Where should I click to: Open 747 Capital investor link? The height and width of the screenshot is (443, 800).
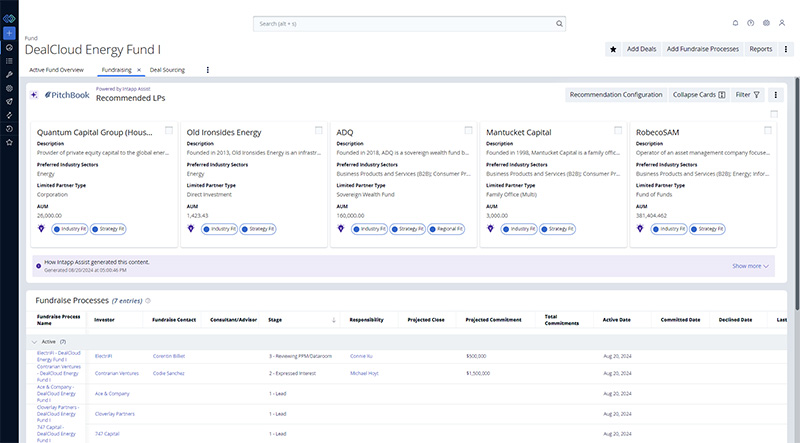[x=107, y=434]
